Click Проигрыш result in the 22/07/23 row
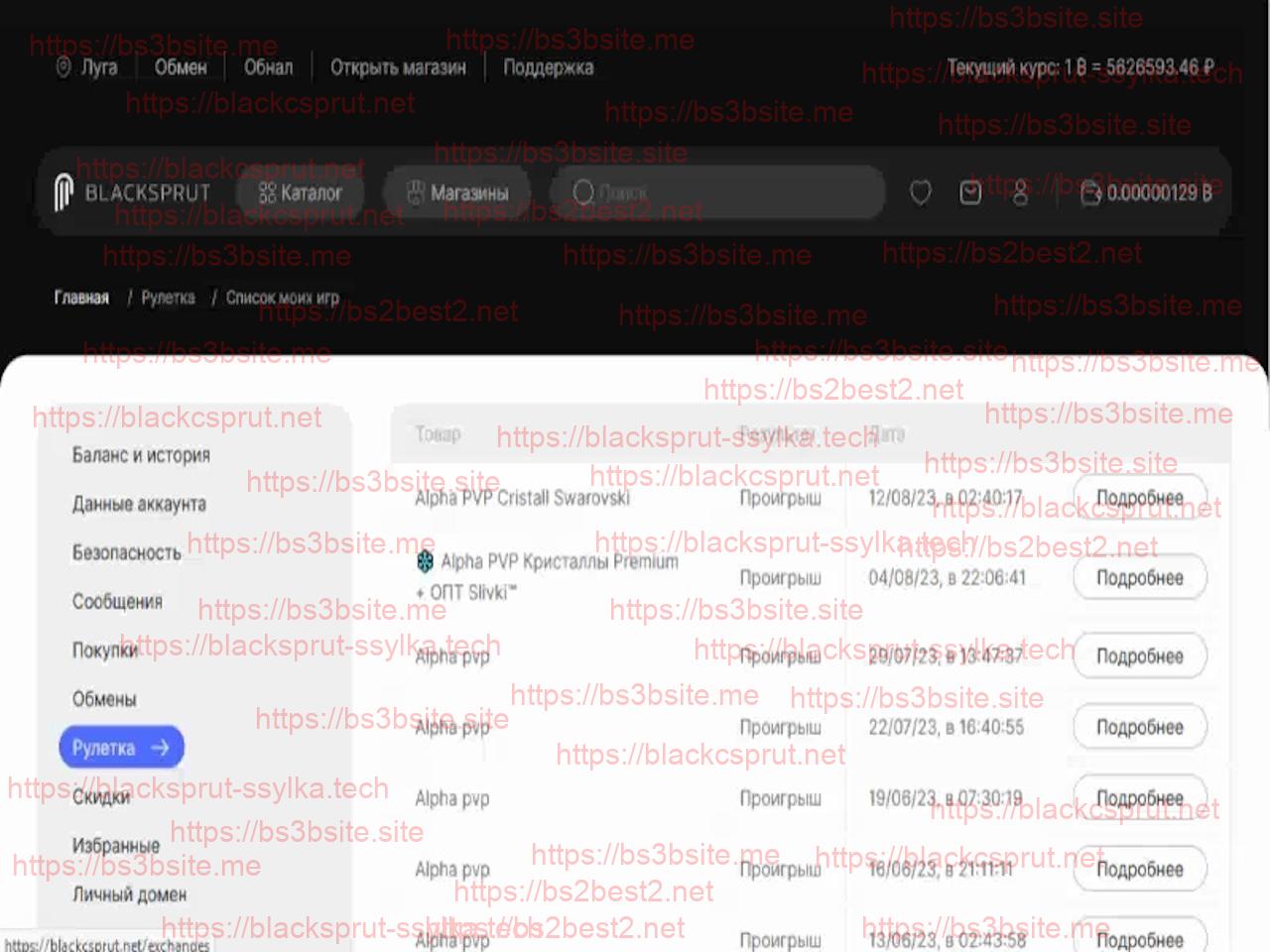The image size is (1270, 952). click(x=780, y=728)
